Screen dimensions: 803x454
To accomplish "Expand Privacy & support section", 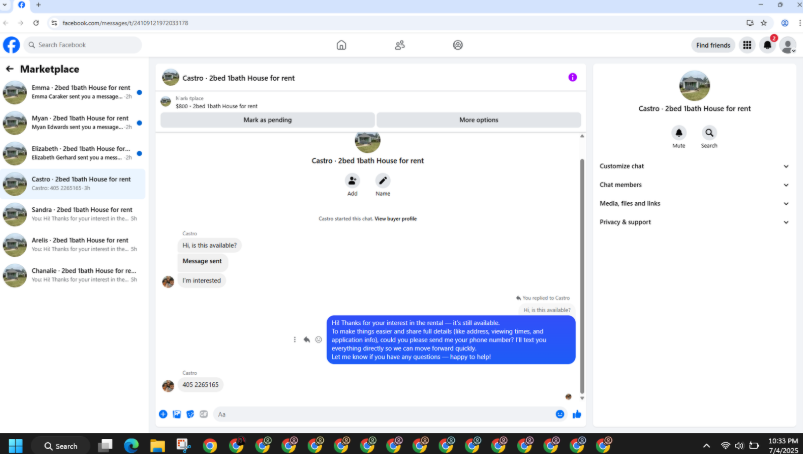I will coord(694,222).
